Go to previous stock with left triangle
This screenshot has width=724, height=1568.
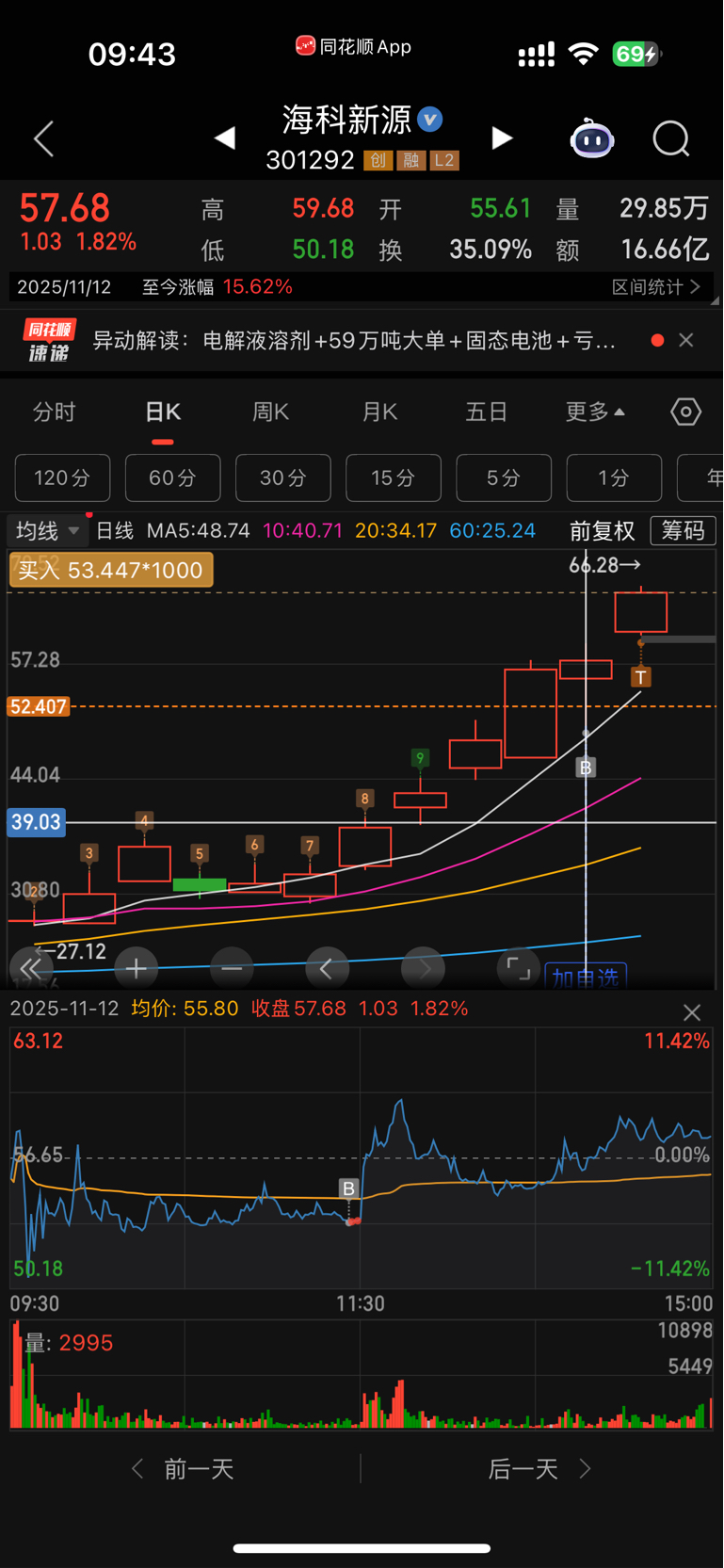coord(224,138)
